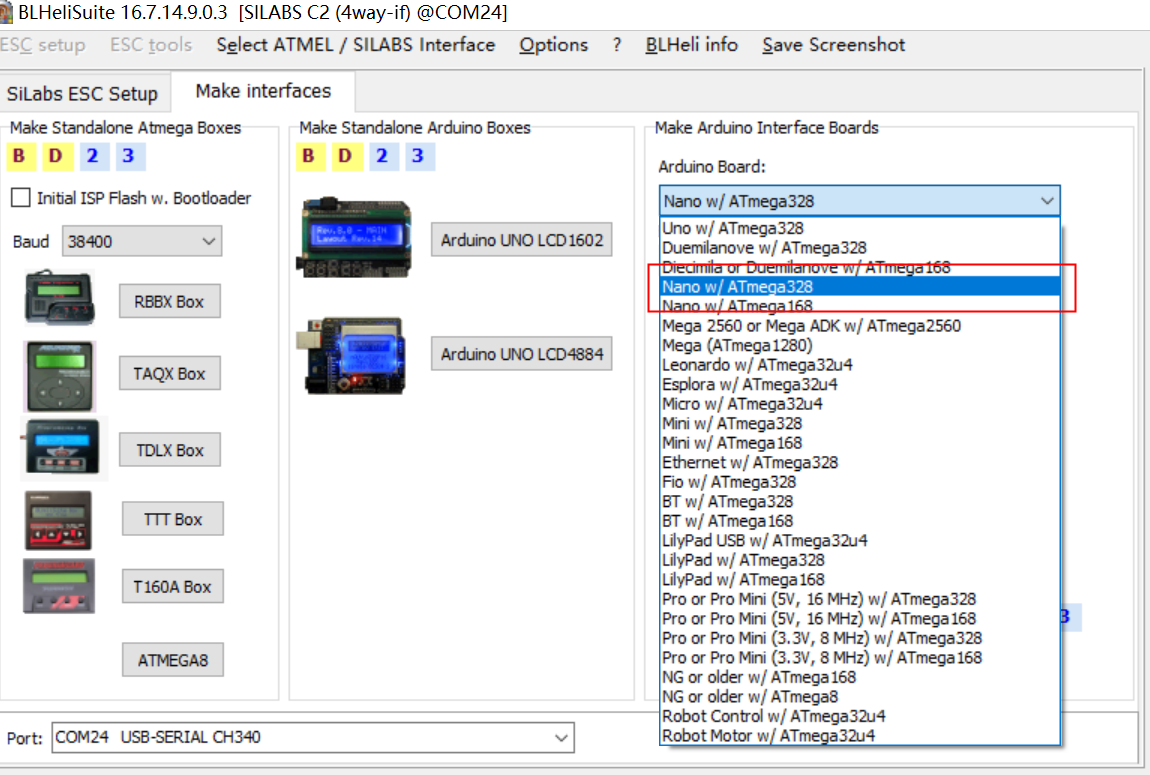This screenshot has height=775, width=1150.
Task: Click the 2 icon under Arduino Boxes
Action: coord(382,156)
